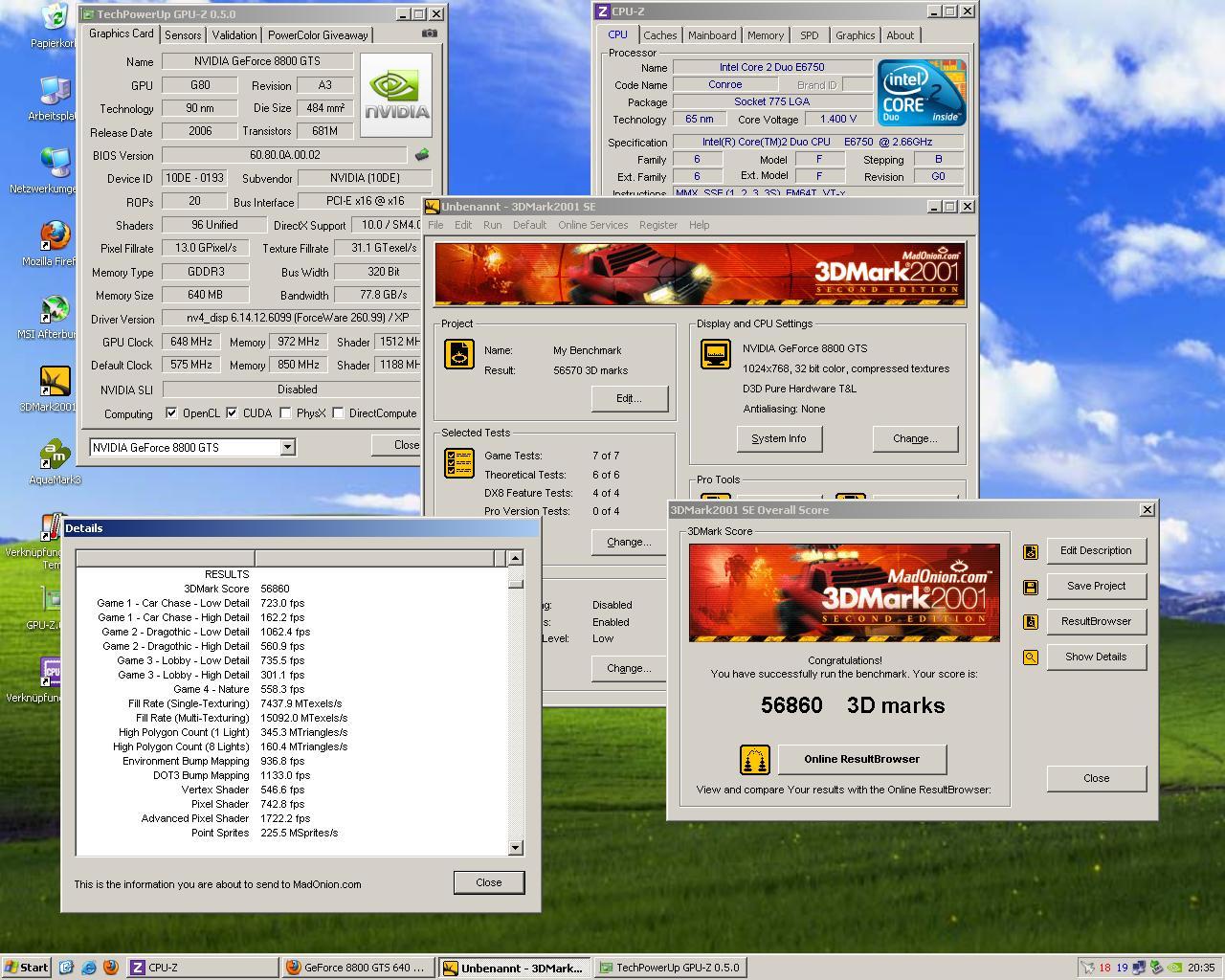Open the Help menu in 3DMark2001

[700, 225]
